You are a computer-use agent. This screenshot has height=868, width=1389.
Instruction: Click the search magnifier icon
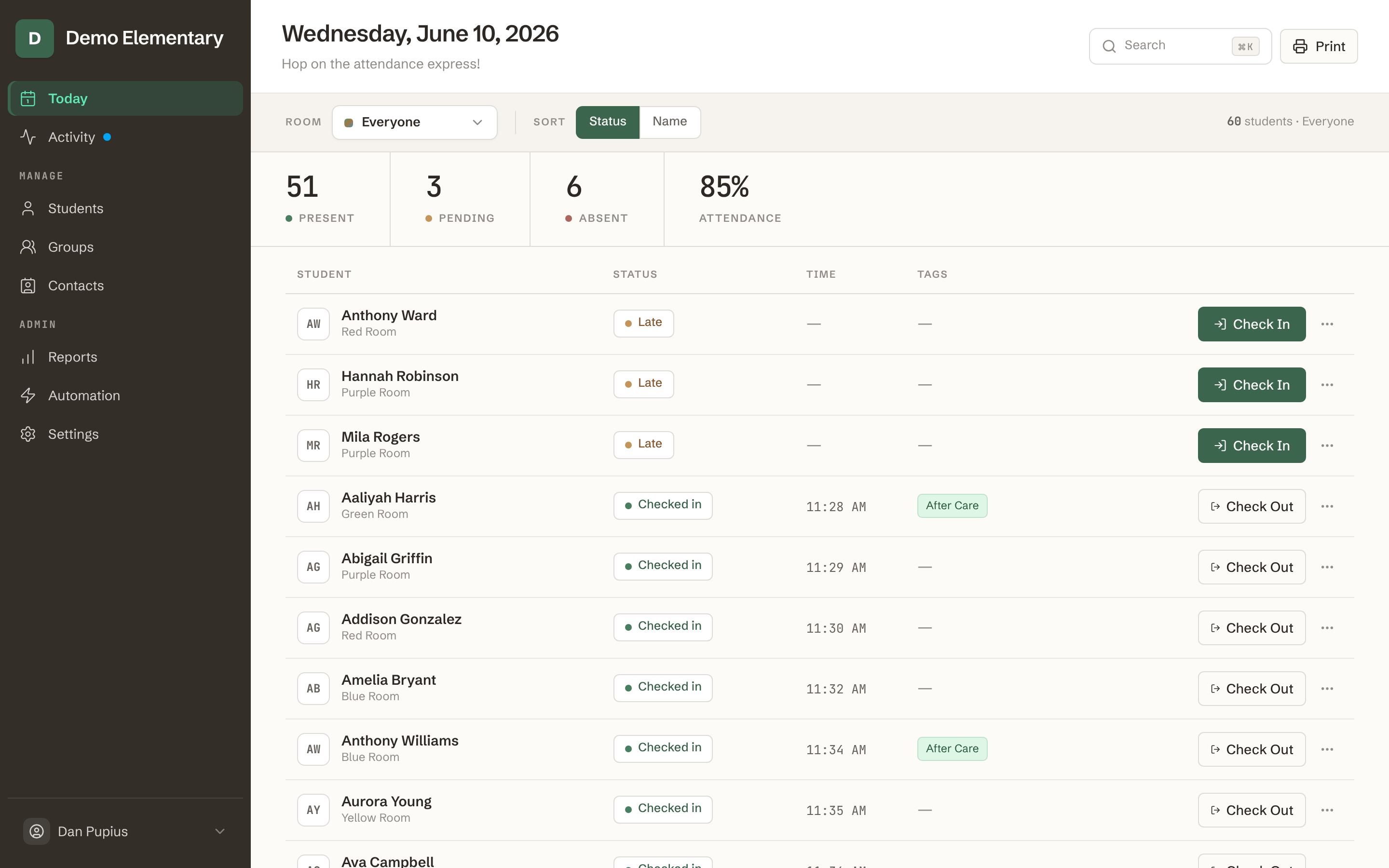click(x=1109, y=46)
